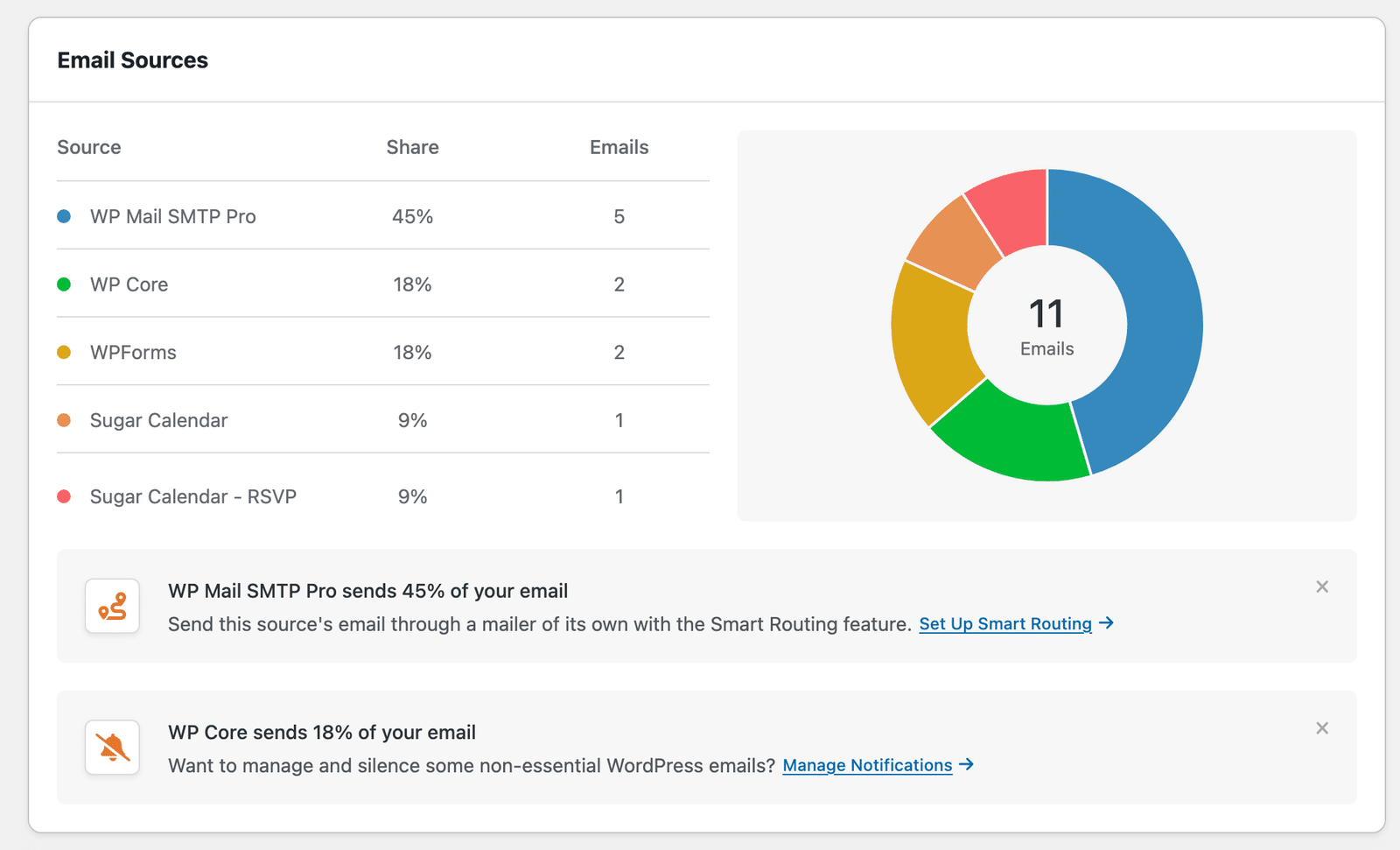Click the blue dot beside WP Mail SMTP Pro

[64, 216]
